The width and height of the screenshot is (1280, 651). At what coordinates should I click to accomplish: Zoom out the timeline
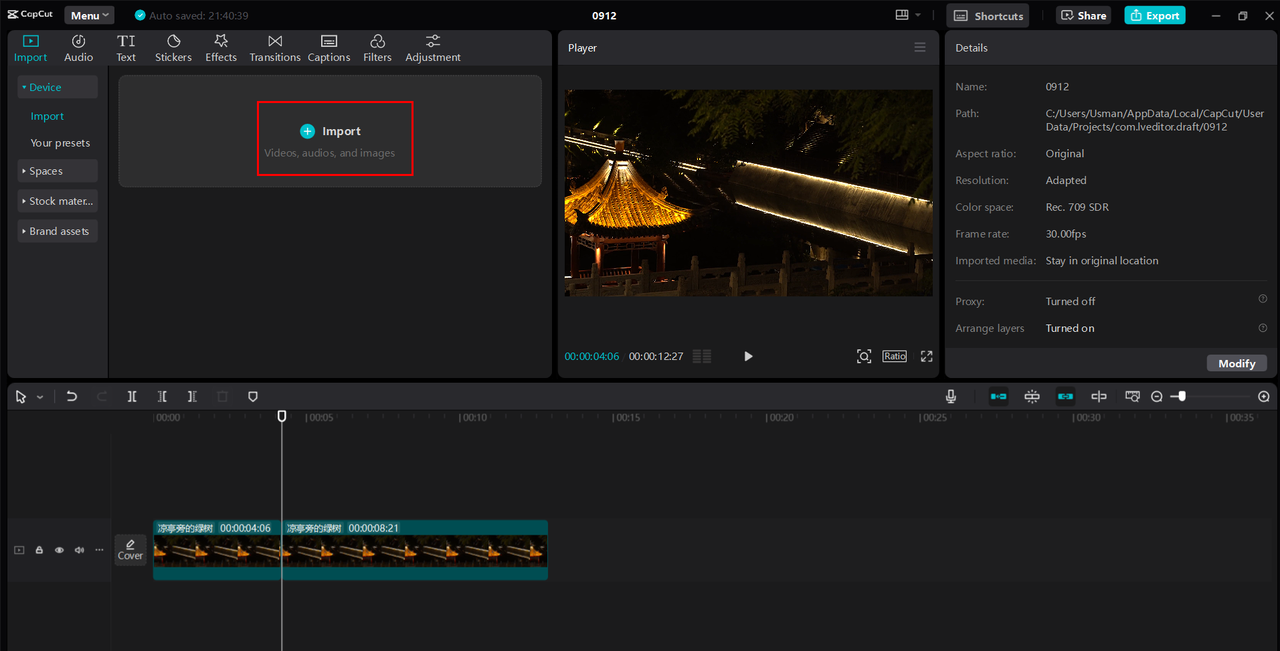[x=1157, y=397]
